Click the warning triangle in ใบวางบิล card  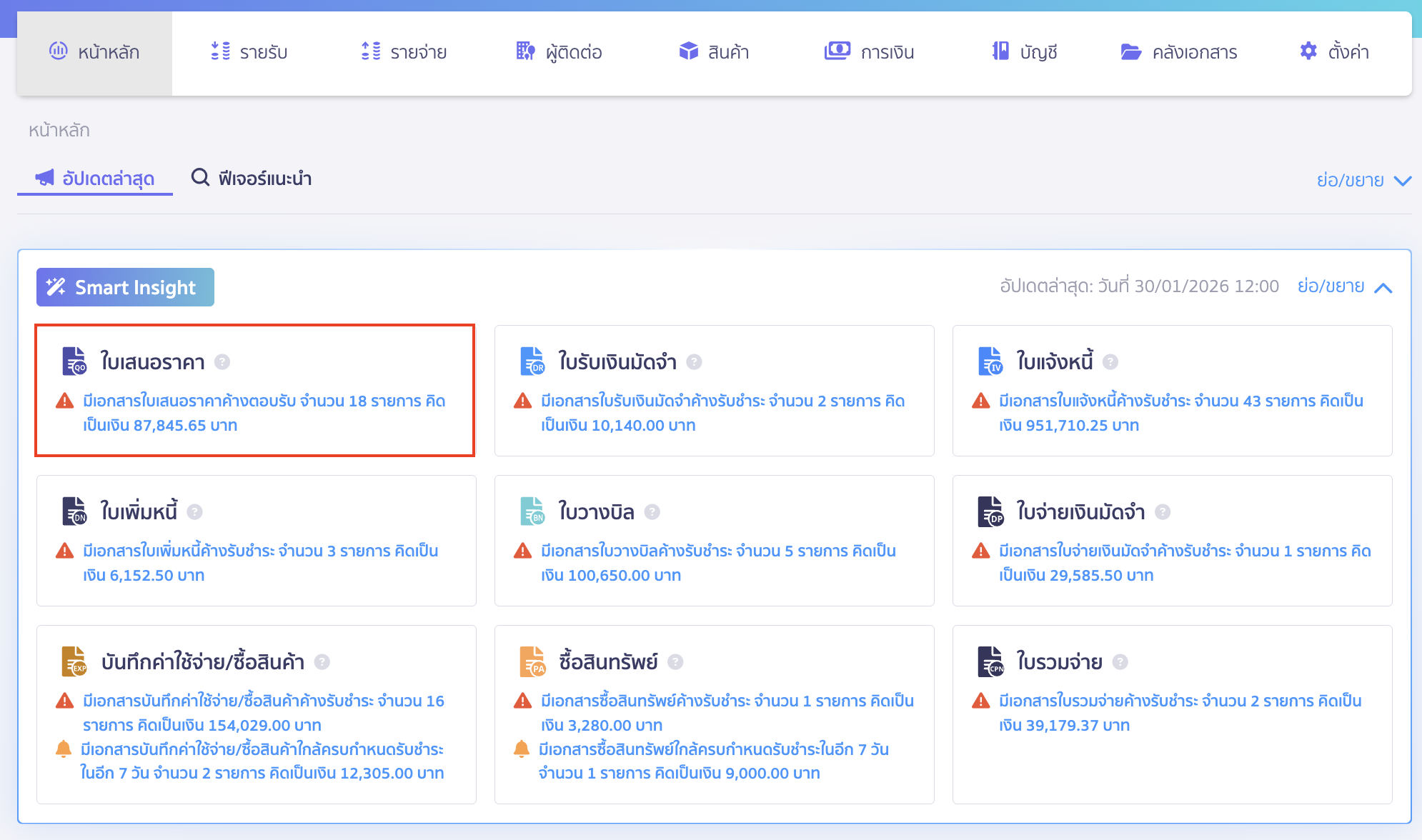click(x=522, y=551)
